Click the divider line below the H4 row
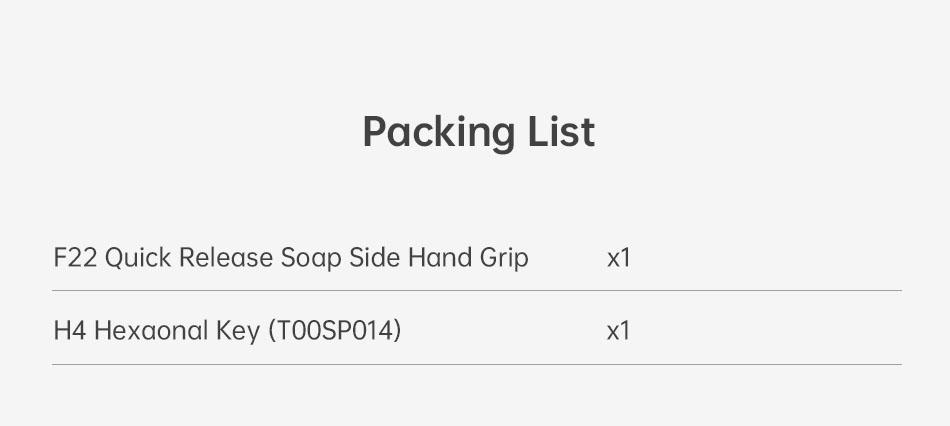 coord(476,364)
